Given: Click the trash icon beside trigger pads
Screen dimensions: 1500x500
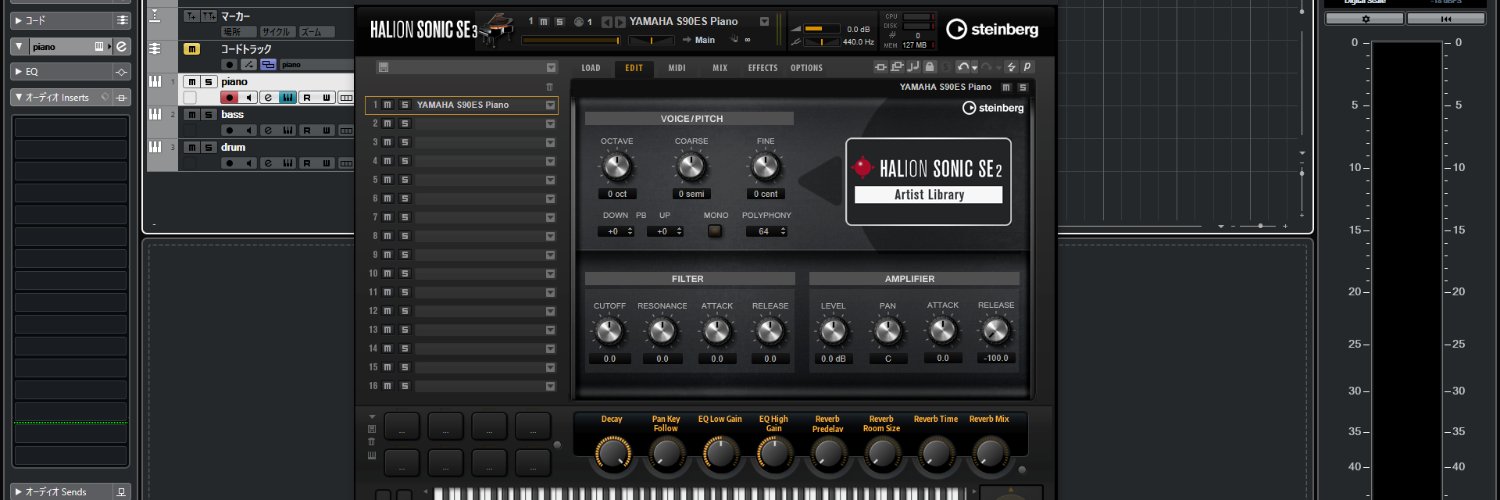Looking at the screenshot, I should [372, 441].
